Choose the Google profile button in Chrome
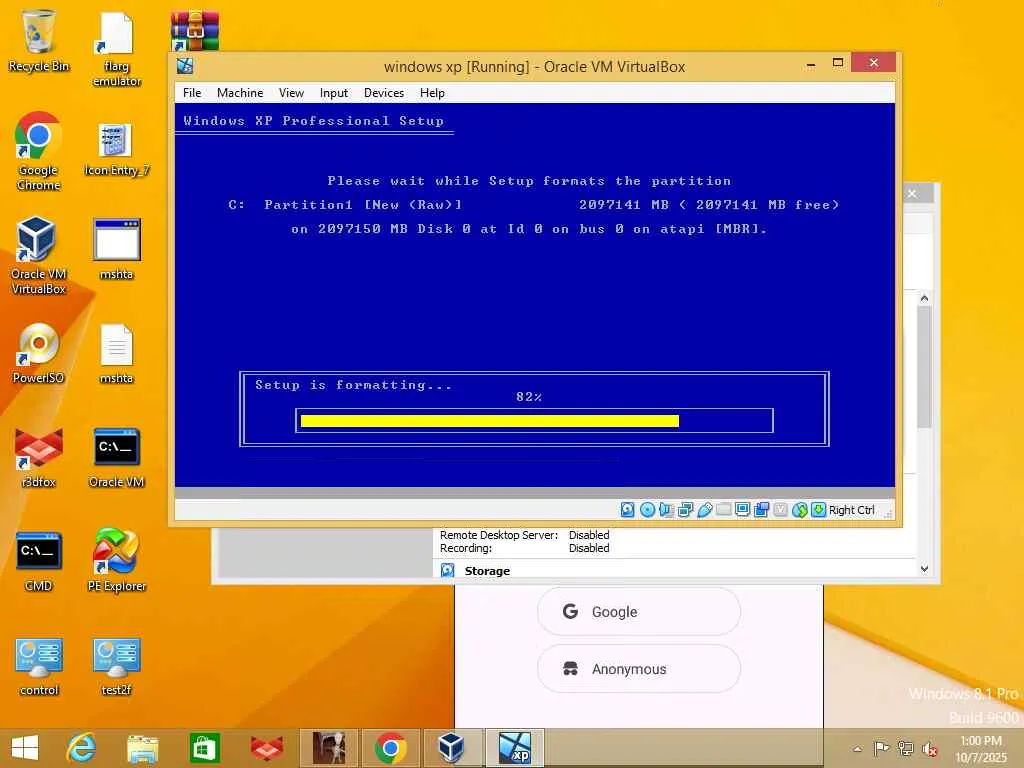Screen dimensions: 1024x768 point(639,612)
